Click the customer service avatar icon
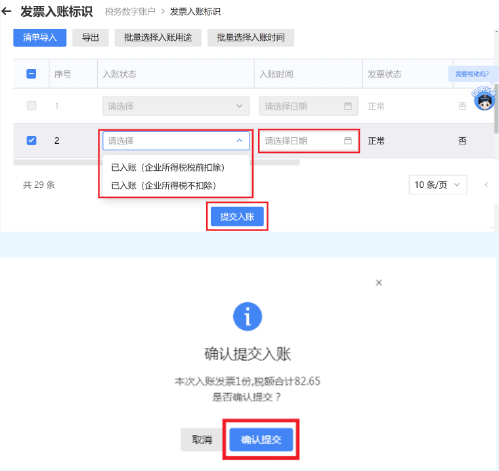This screenshot has height=471, width=499. coord(484,99)
